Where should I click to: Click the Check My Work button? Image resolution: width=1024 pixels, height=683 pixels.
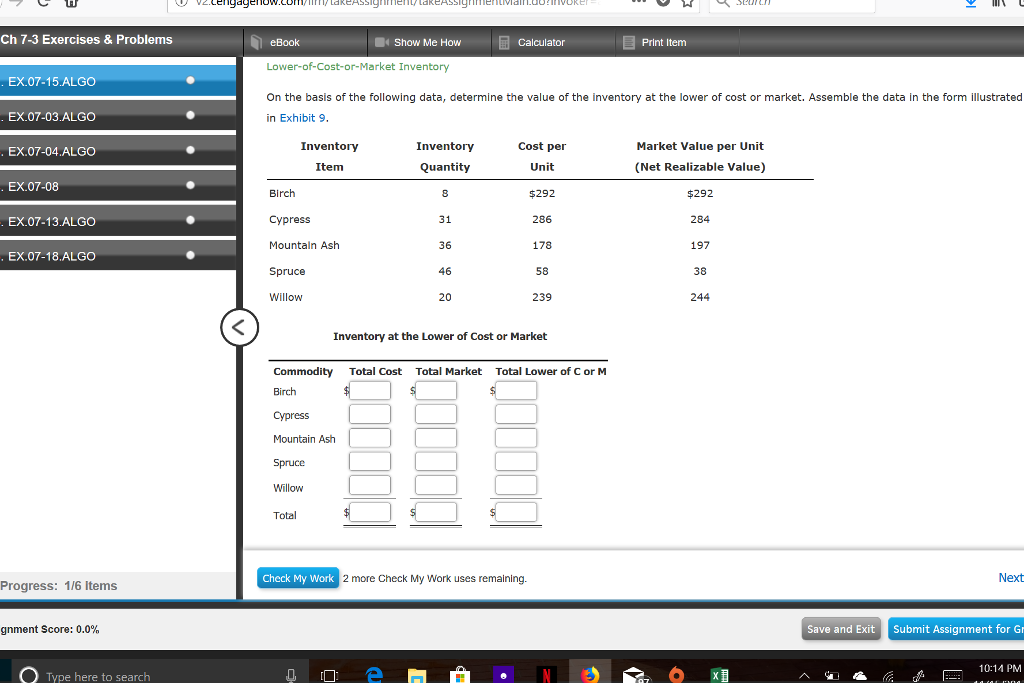coord(297,578)
